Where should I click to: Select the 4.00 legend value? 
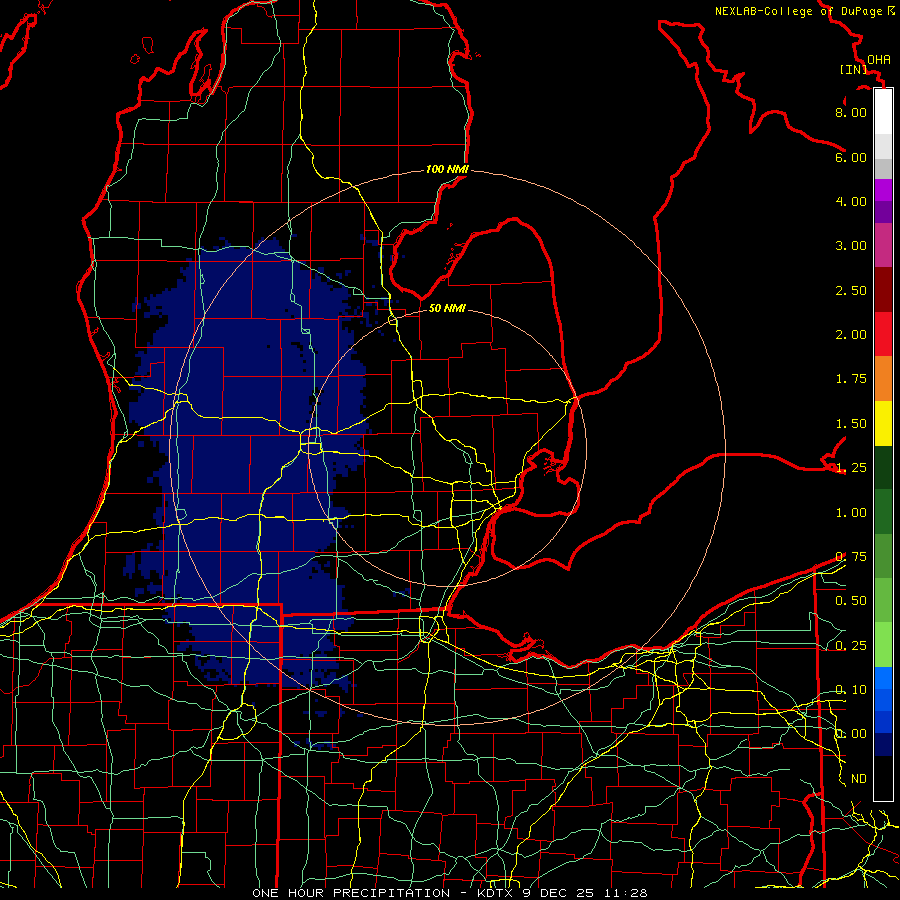click(x=851, y=201)
